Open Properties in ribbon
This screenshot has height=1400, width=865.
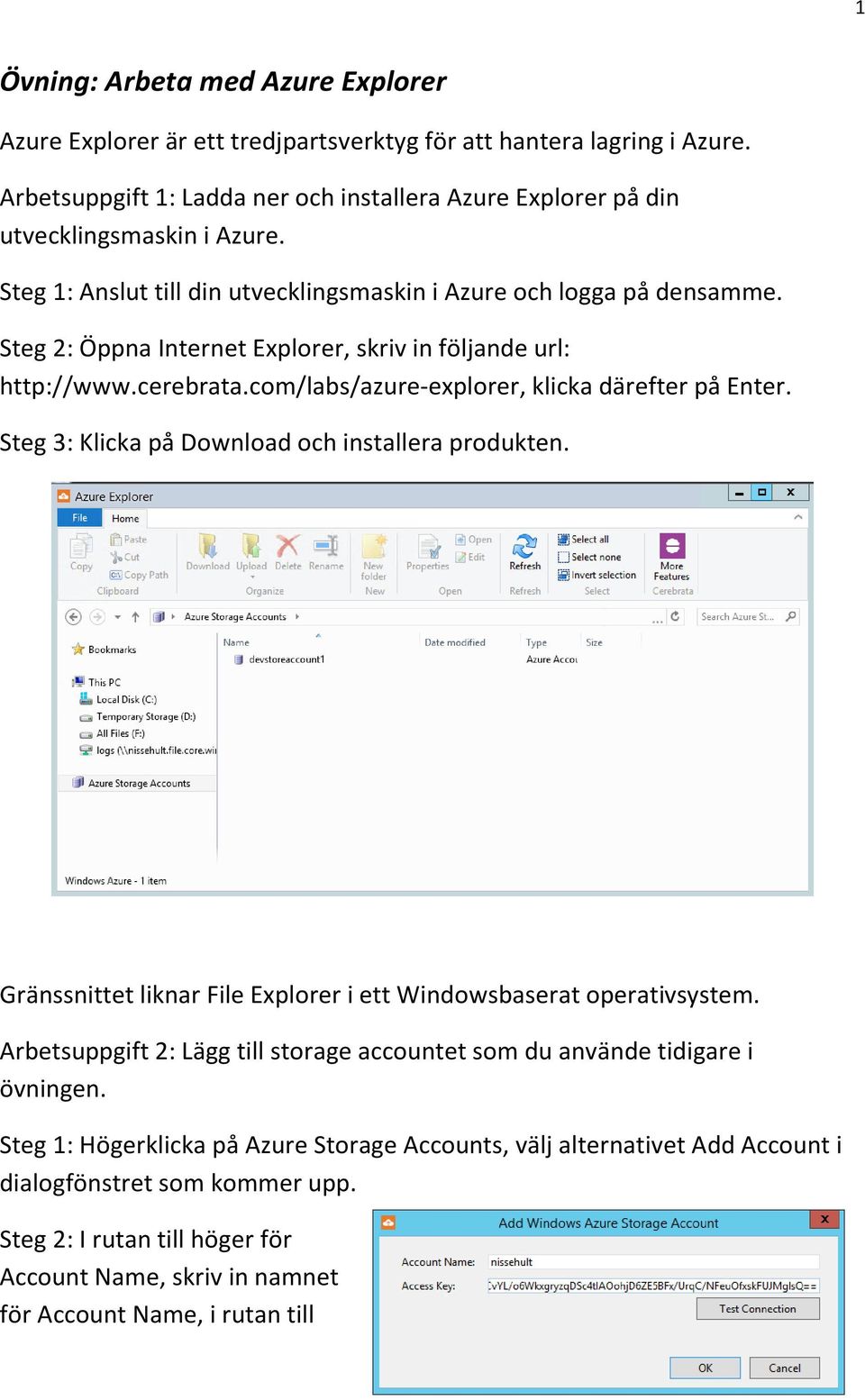(427, 551)
